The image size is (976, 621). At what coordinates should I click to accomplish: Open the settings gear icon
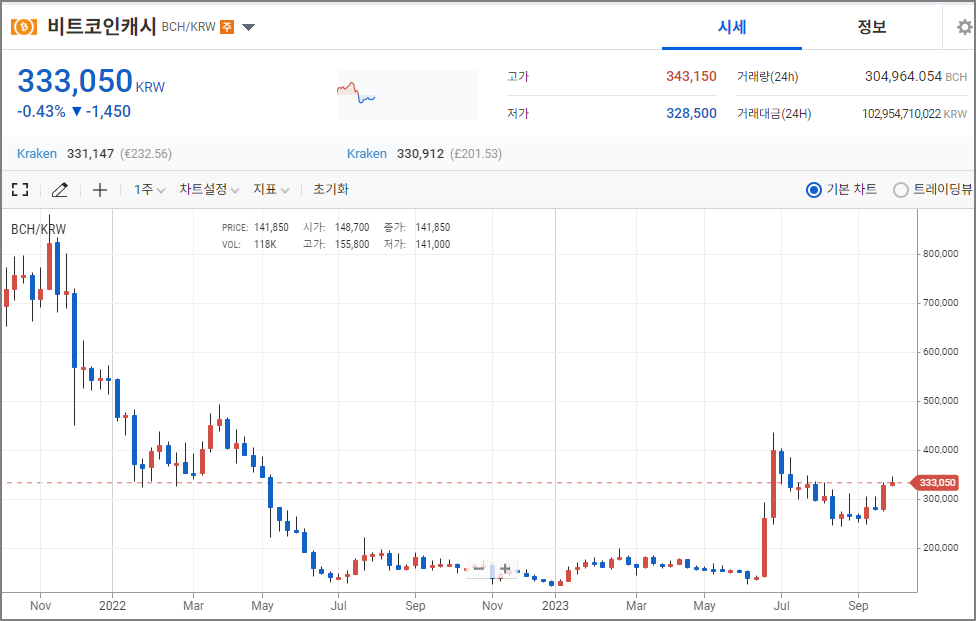point(964,27)
